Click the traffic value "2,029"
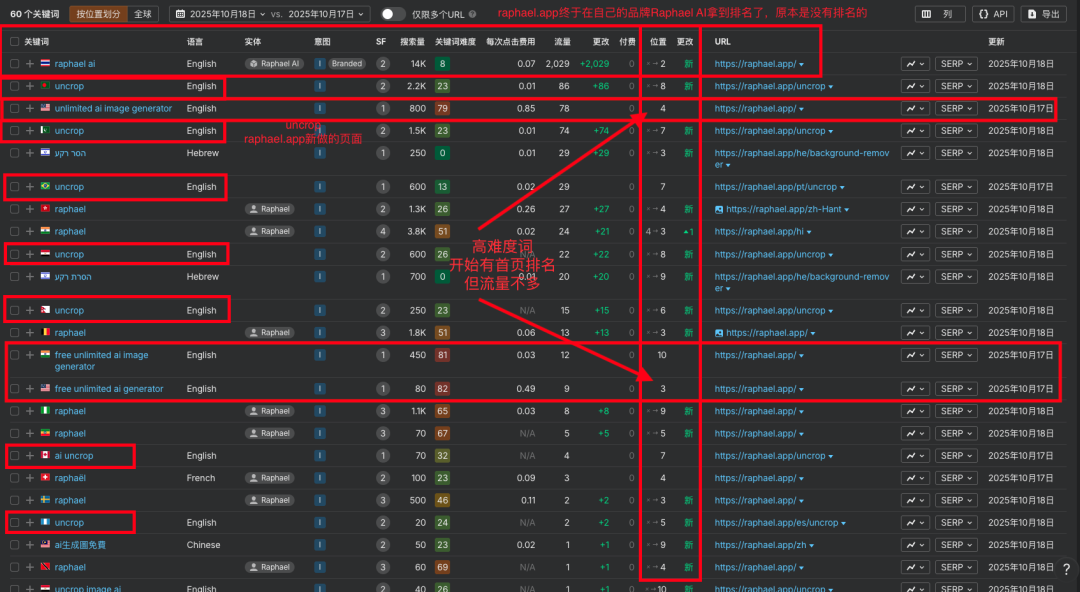The width and height of the screenshot is (1080, 592). 557,63
